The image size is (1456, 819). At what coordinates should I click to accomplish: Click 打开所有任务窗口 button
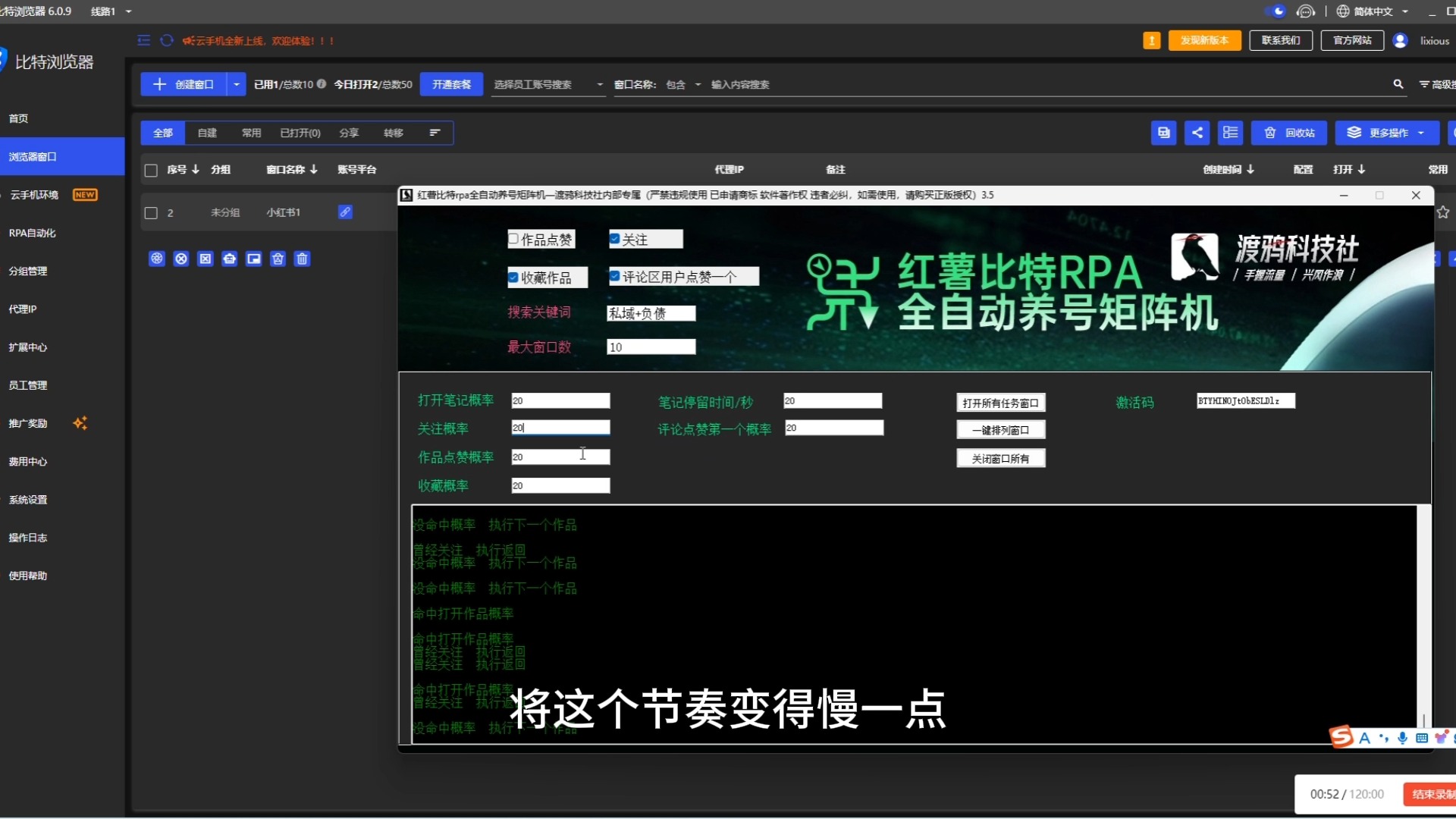1000,403
